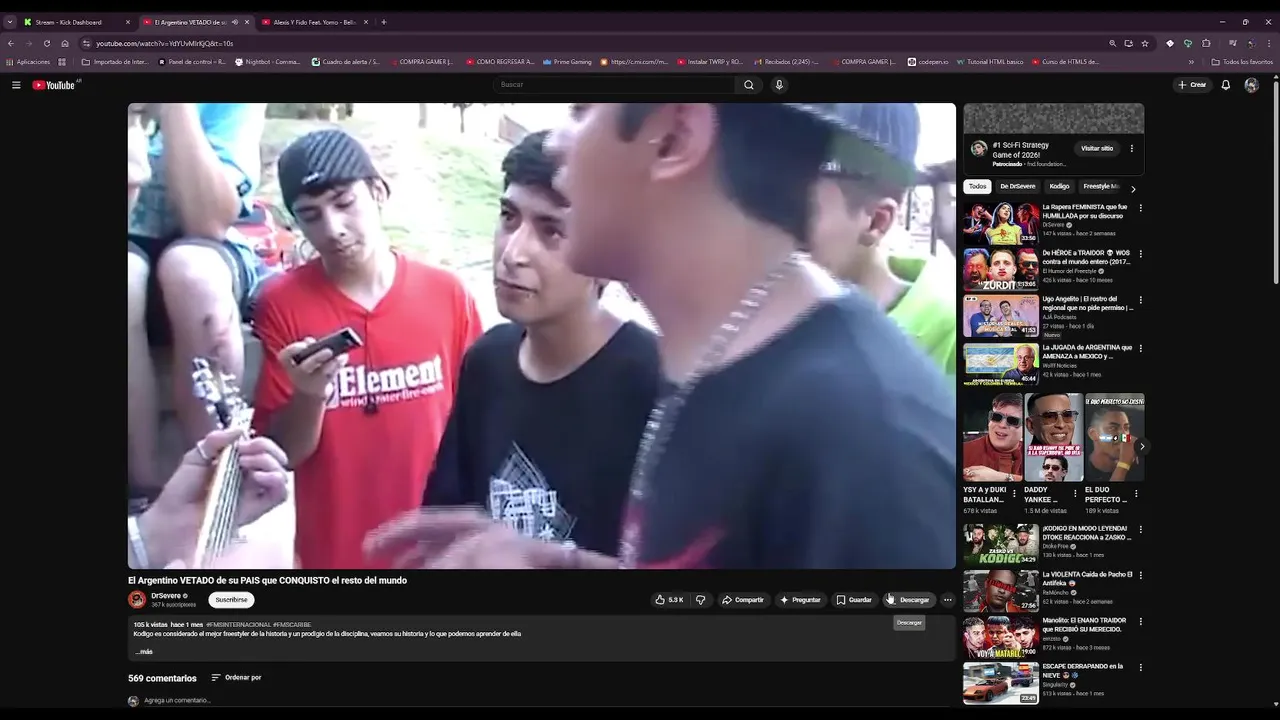
Task: Open options for the sponsored Sci-Fi ad
Action: [1132, 149]
